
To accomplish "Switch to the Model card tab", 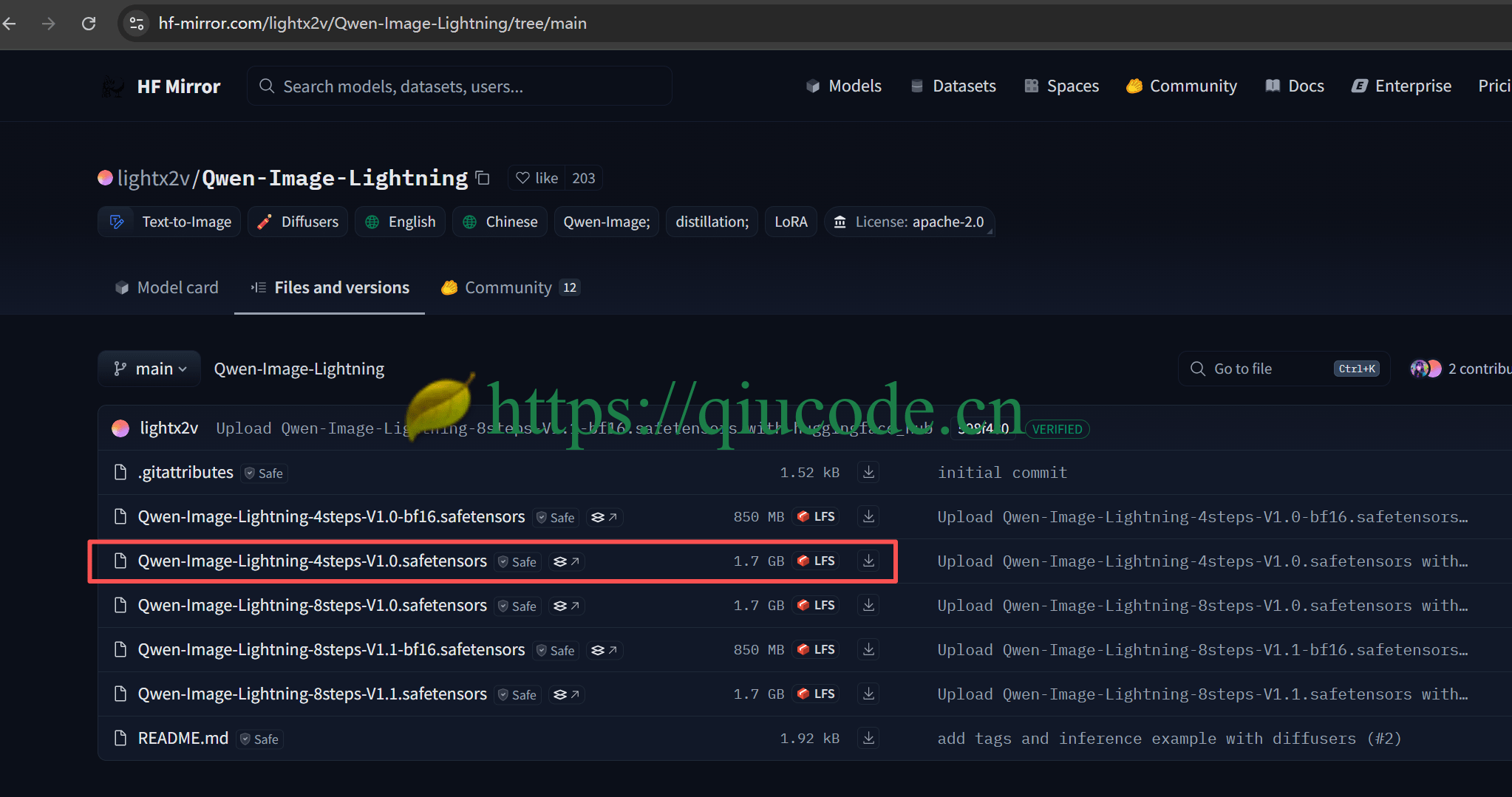I will point(167,287).
